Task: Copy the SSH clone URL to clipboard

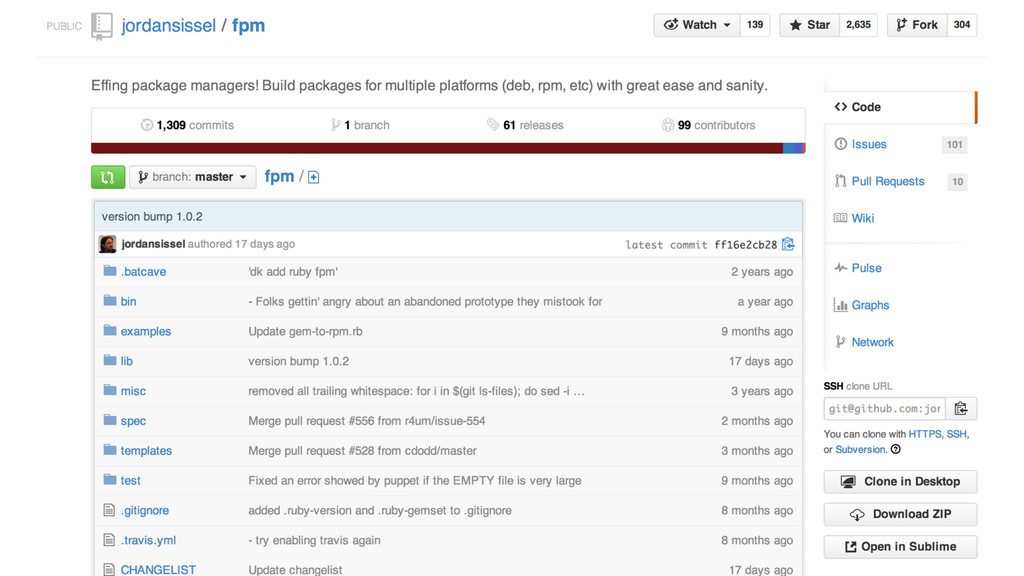Action: coord(961,409)
